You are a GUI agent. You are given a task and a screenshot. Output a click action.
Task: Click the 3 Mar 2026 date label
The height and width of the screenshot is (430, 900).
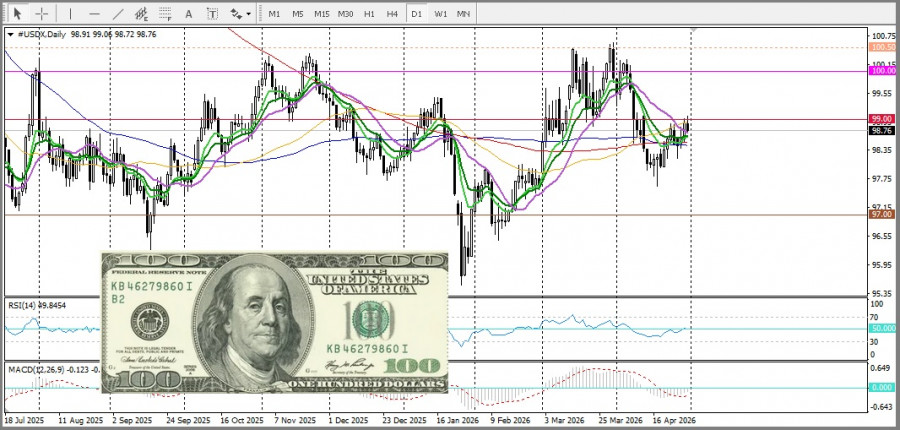[566, 420]
